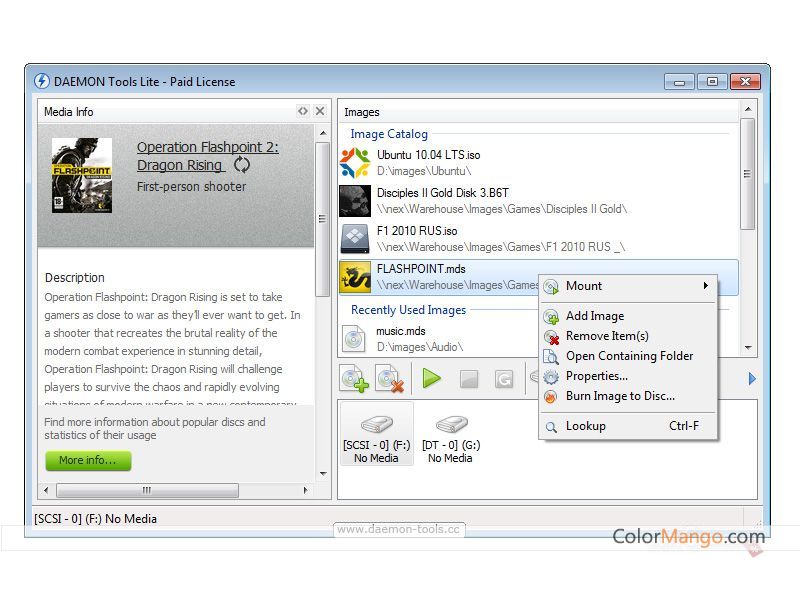Add an image using the green plus disc icon
The height and width of the screenshot is (600, 800).
pos(355,378)
